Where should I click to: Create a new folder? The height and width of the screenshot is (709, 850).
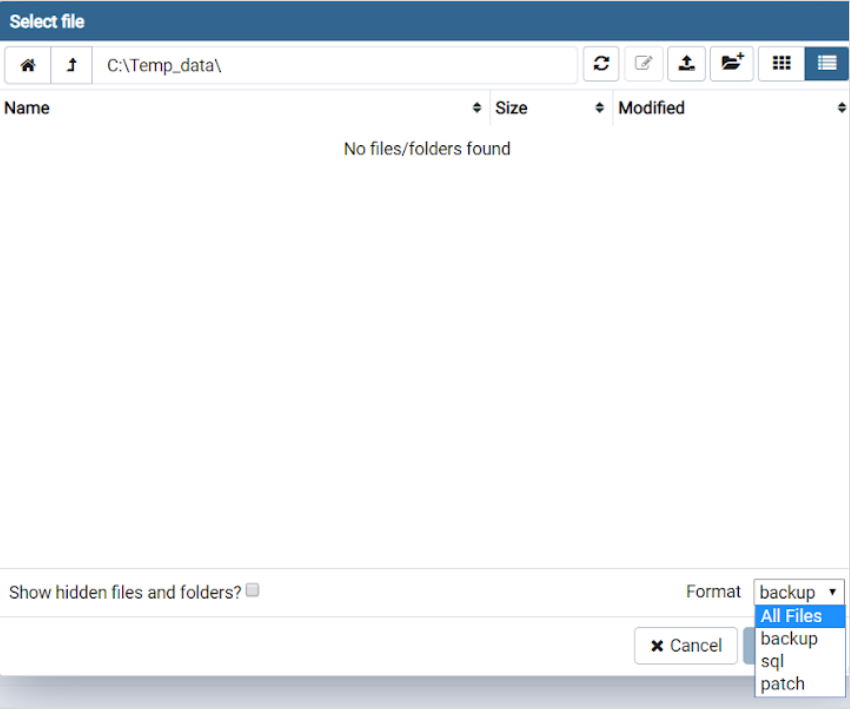[732, 64]
